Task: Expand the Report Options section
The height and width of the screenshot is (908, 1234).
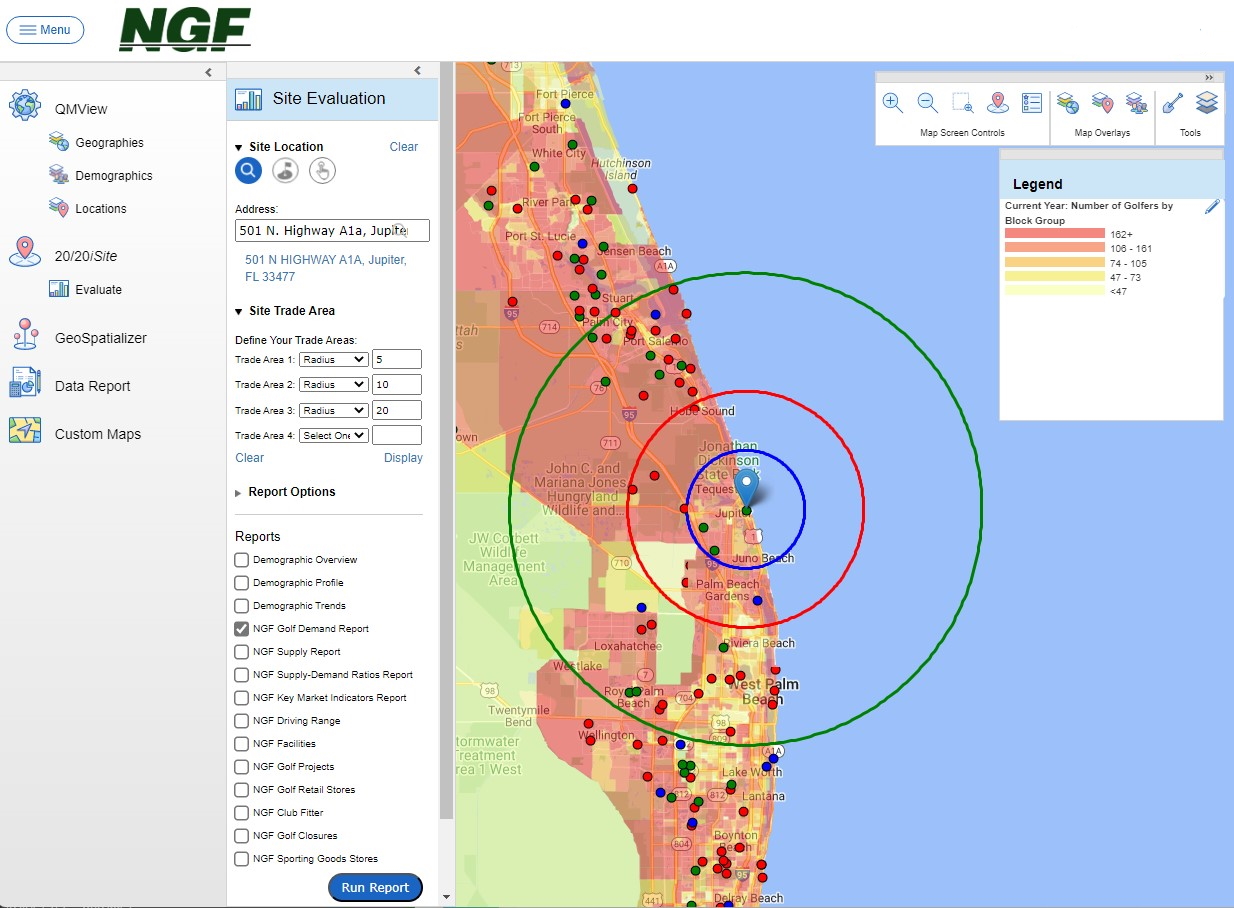Action: coord(238,493)
